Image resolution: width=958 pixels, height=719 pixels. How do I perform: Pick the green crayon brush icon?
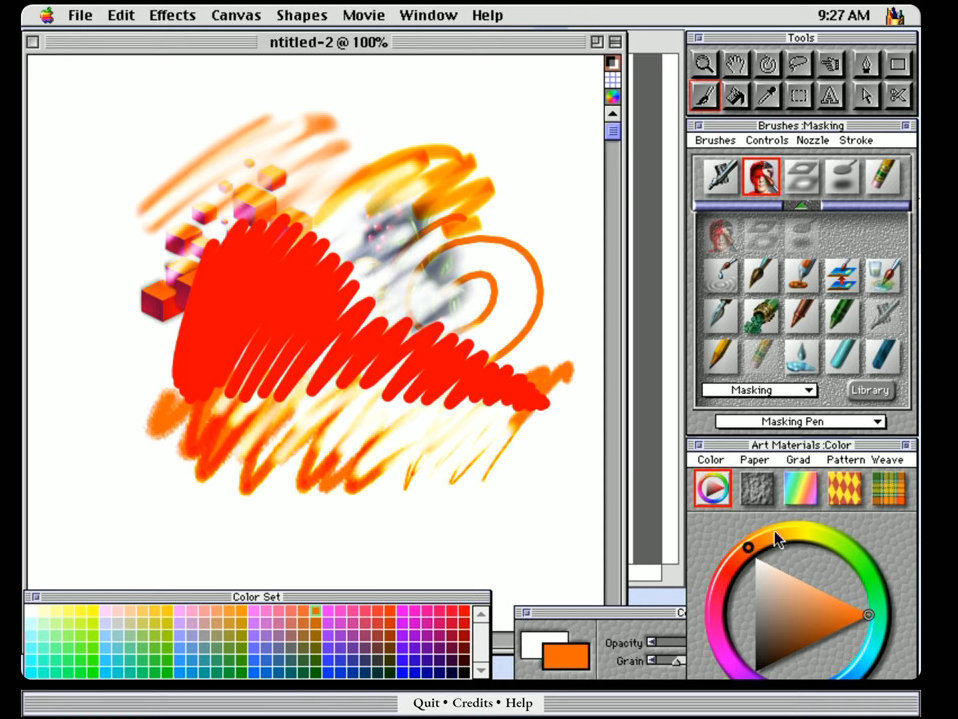[x=842, y=315]
